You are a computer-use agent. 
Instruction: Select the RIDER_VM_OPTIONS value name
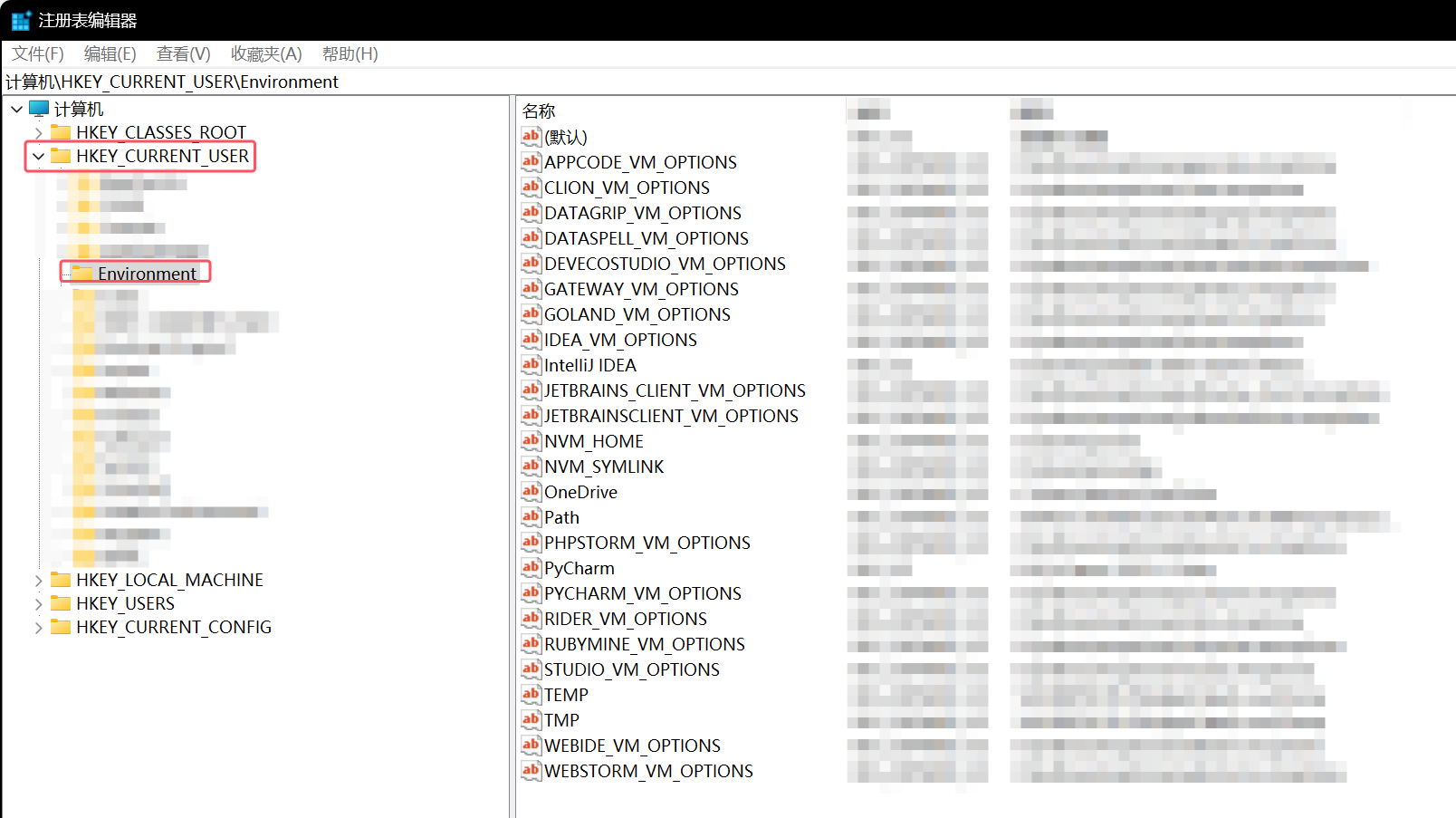(x=626, y=619)
